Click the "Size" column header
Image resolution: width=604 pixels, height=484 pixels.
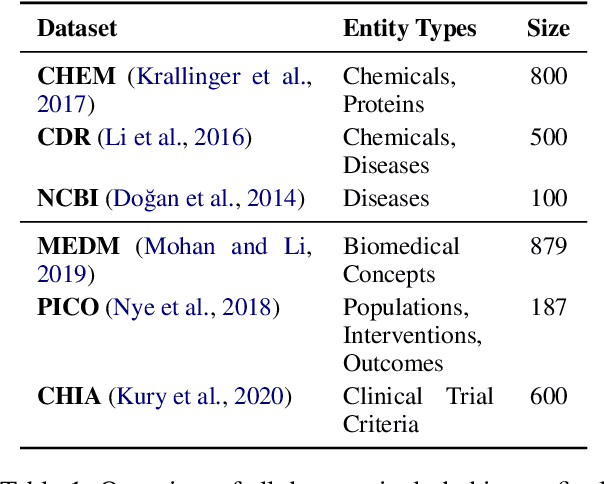click(x=548, y=28)
